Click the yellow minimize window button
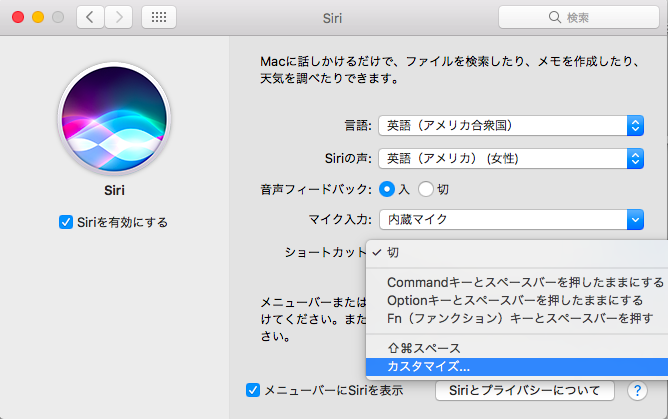The height and width of the screenshot is (419, 668). coord(38,17)
